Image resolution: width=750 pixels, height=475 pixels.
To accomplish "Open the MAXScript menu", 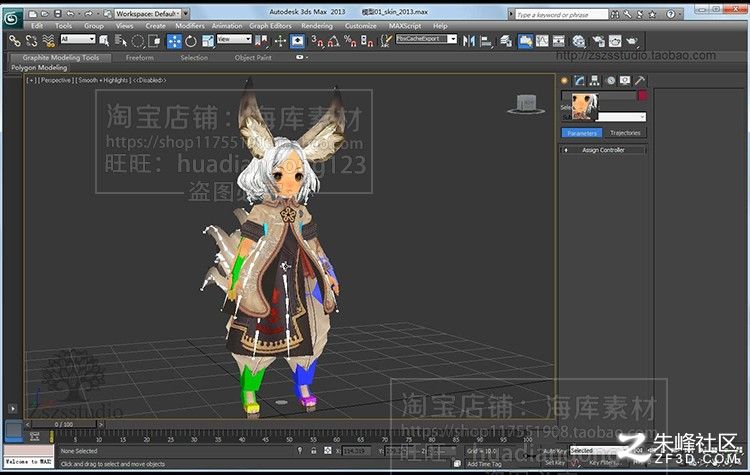I will (x=405, y=26).
